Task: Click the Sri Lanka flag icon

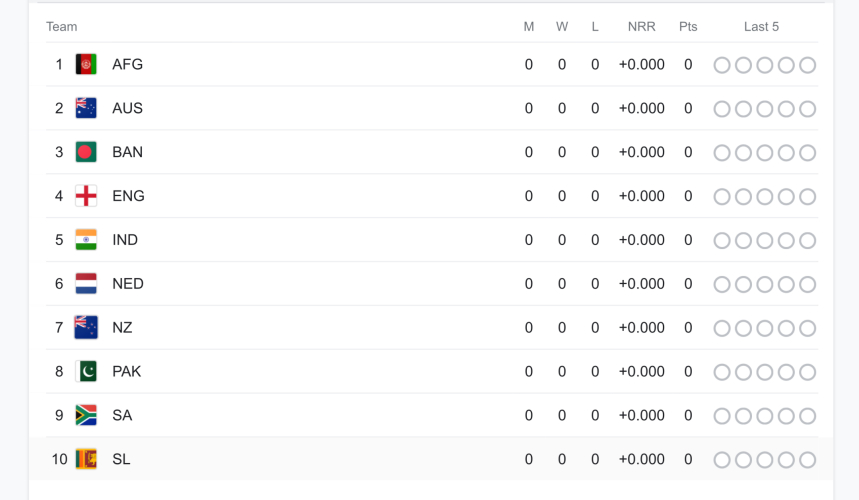Action: (86, 460)
